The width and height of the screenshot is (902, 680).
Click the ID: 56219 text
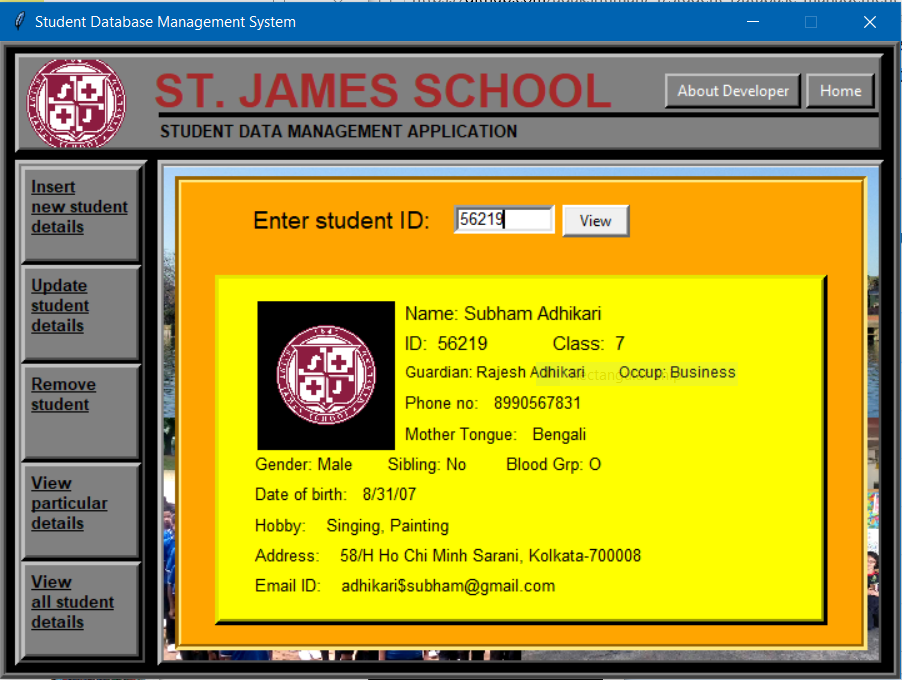[446, 343]
